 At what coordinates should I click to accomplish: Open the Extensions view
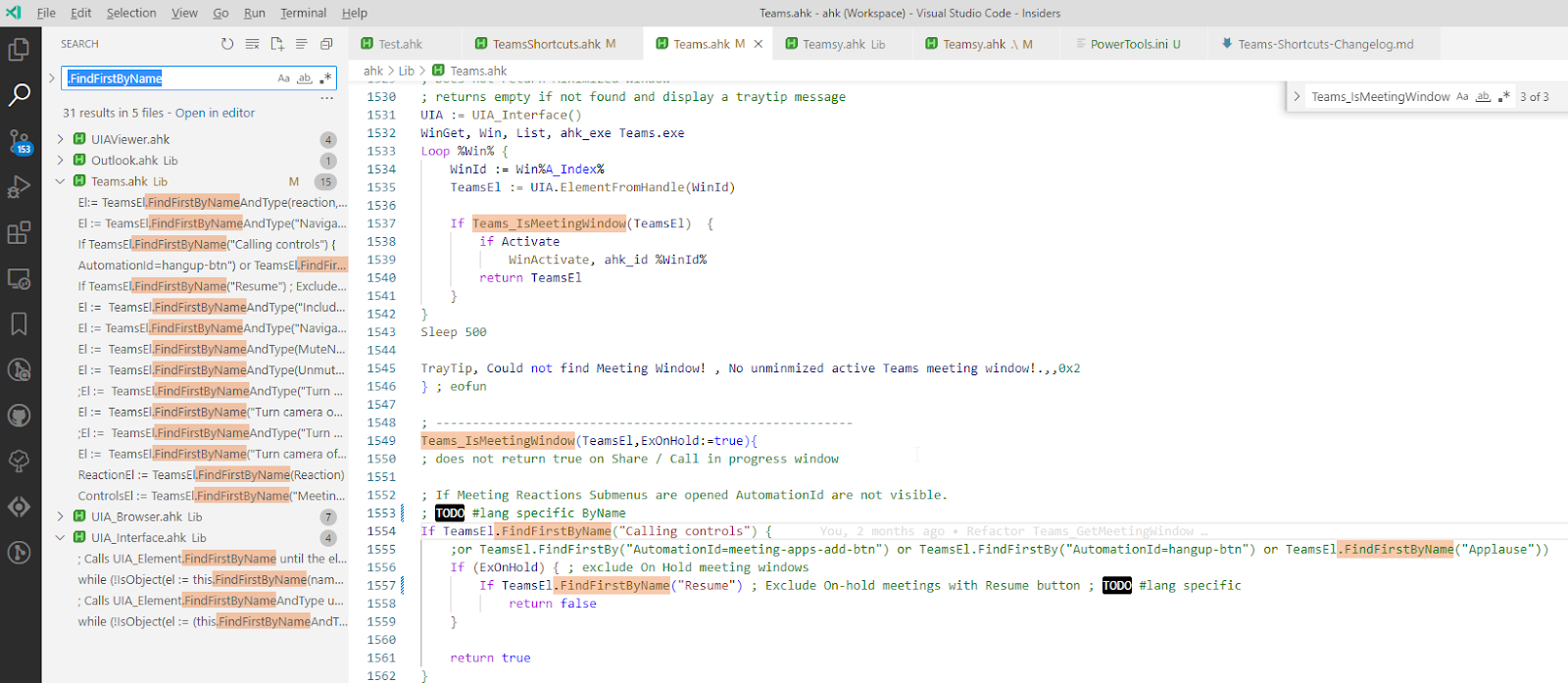point(19,232)
